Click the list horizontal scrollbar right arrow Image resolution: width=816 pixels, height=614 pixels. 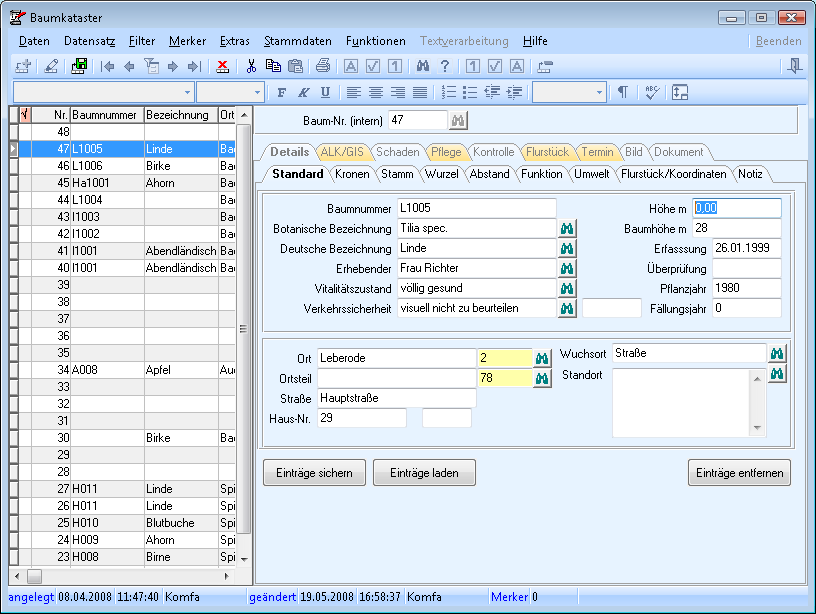[x=226, y=576]
